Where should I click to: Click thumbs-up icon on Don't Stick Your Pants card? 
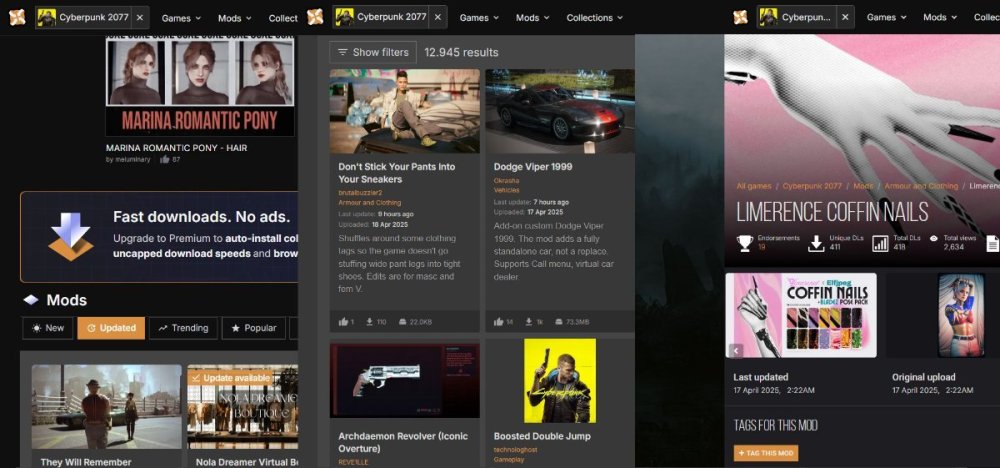[343, 322]
